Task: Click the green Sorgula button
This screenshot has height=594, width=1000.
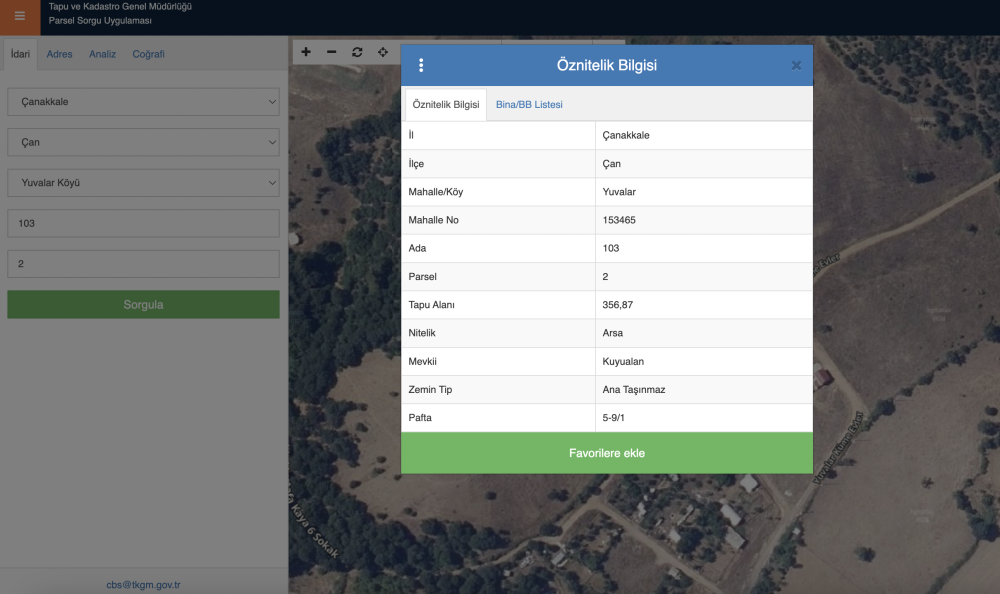Action: (143, 304)
